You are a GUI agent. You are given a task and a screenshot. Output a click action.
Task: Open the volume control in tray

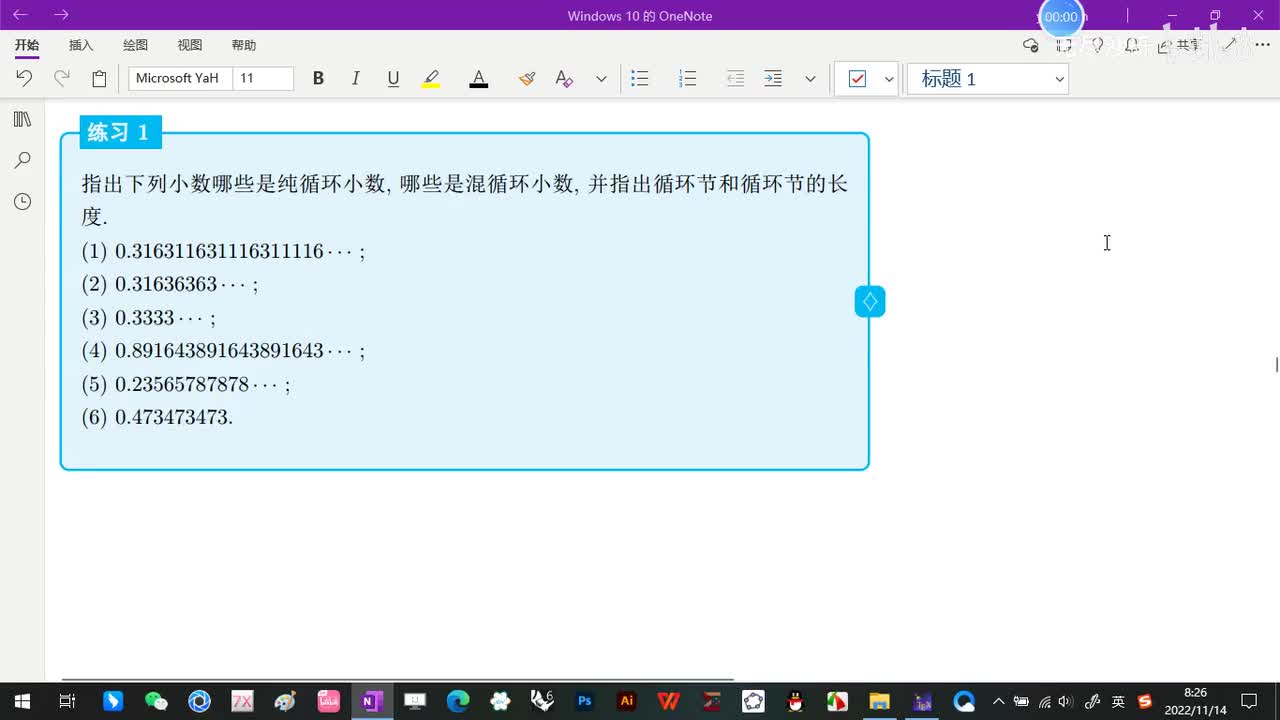[1066, 701]
